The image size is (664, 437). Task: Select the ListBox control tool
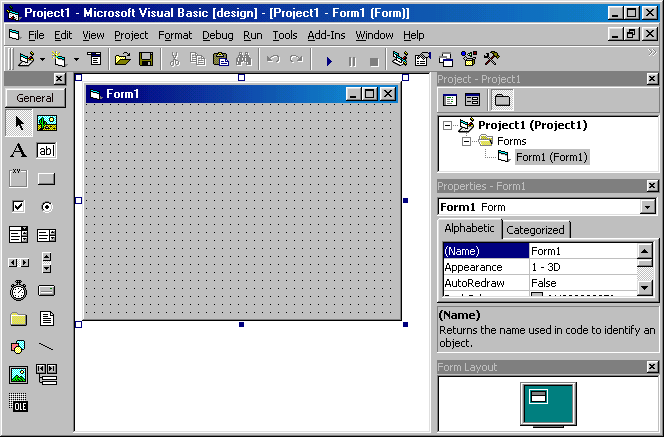point(47,235)
